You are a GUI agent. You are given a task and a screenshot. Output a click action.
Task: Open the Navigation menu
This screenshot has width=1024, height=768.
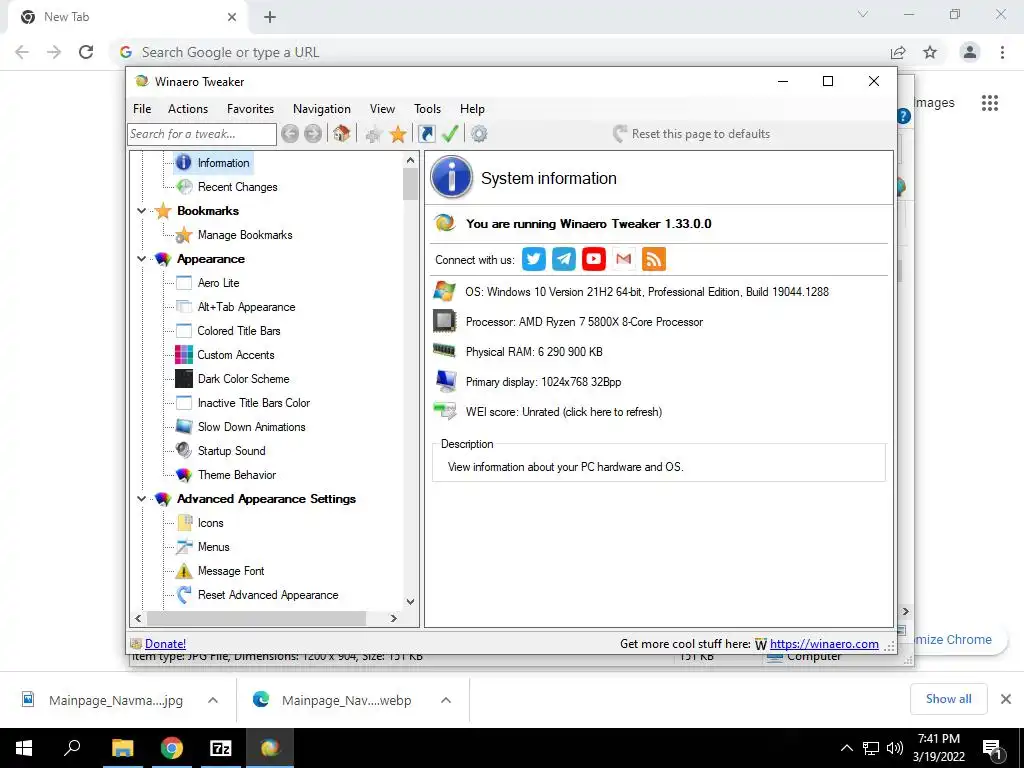322,109
